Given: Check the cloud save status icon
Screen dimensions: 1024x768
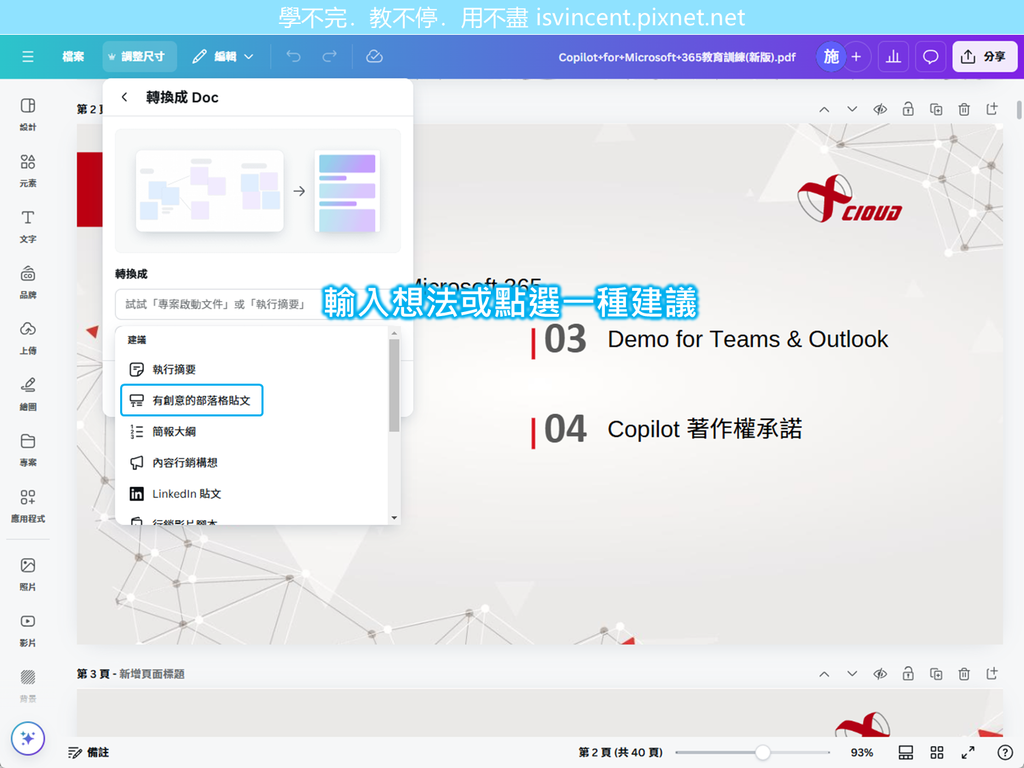Looking at the screenshot, I should click(x=374, y=57).
